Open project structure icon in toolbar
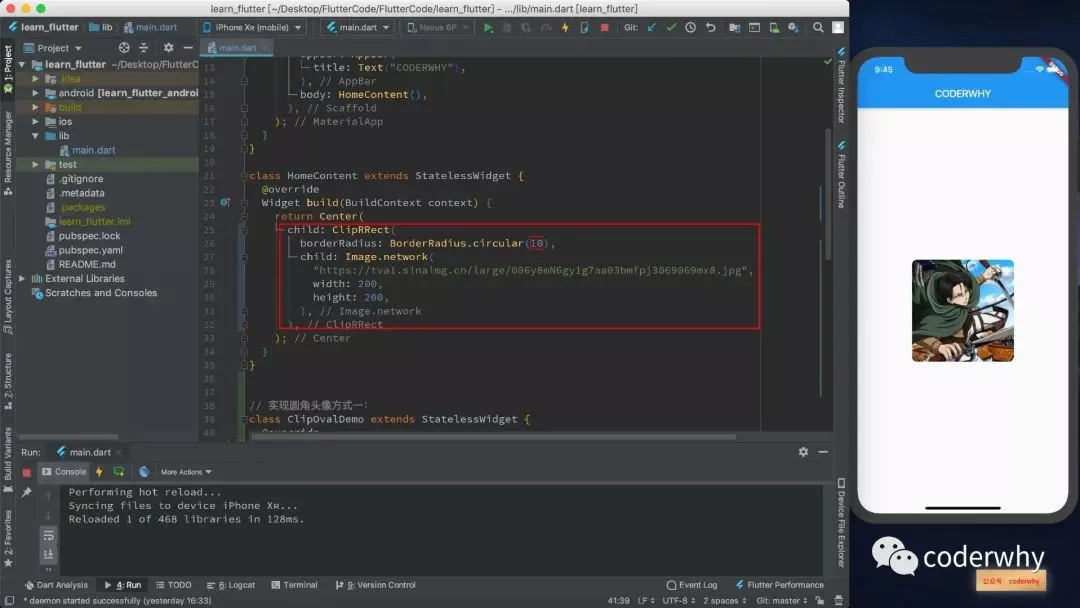1080x608 pixels. pyautogui.click(x=734, y=28)
